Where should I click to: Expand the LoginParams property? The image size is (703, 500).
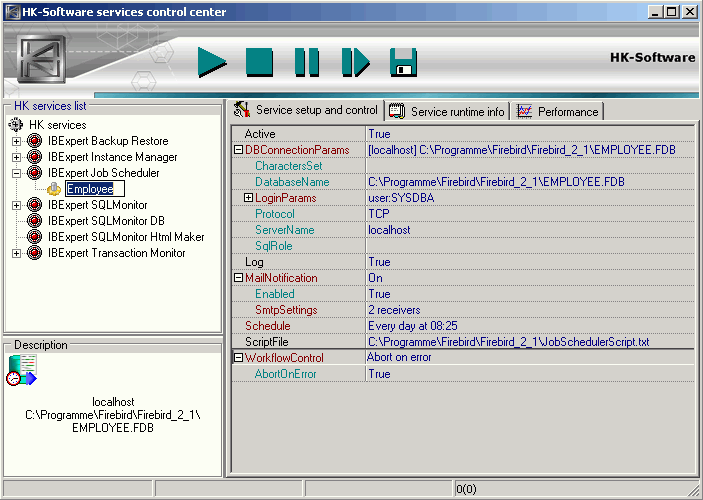[248, 198]
